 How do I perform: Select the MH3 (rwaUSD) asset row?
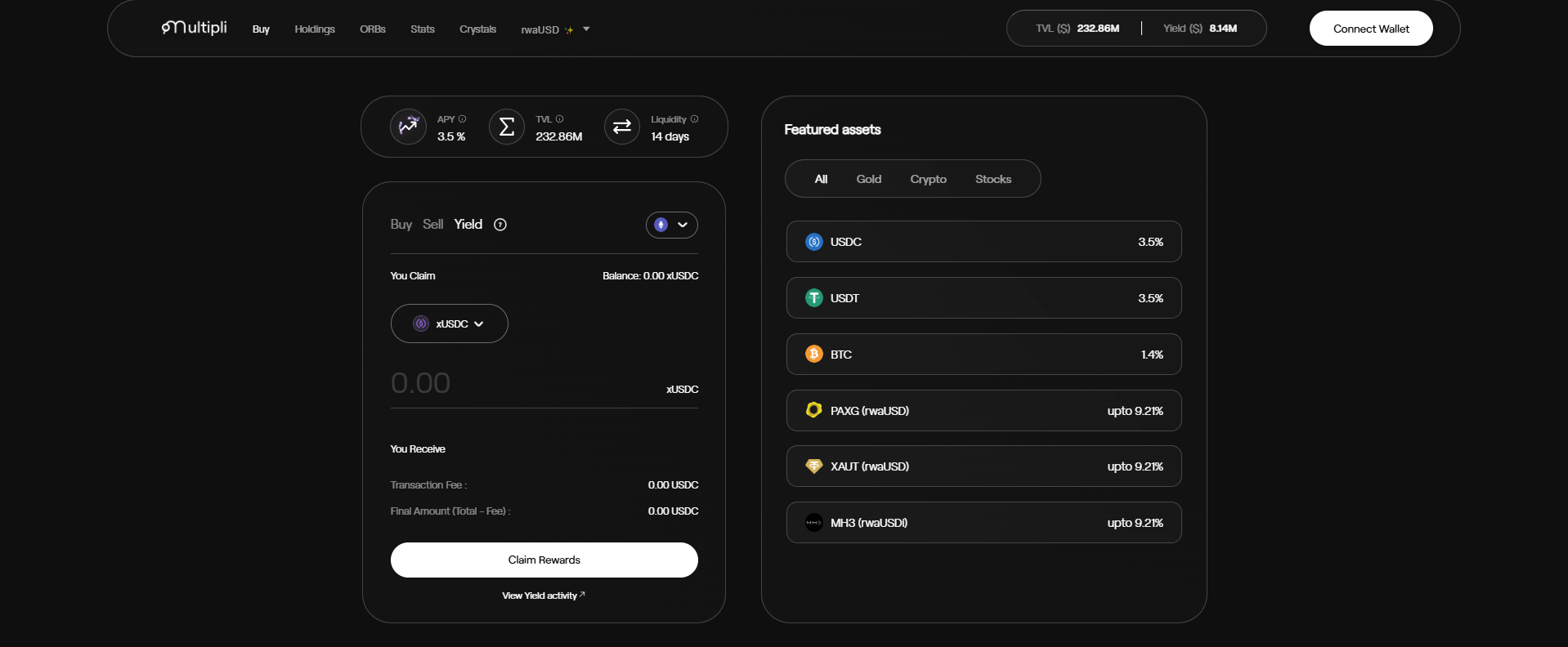984,523
